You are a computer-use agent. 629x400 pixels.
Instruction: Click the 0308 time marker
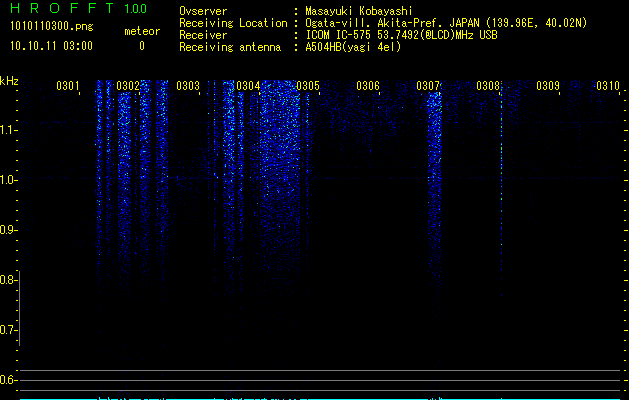pyautogui.click(x=488, y=85)
